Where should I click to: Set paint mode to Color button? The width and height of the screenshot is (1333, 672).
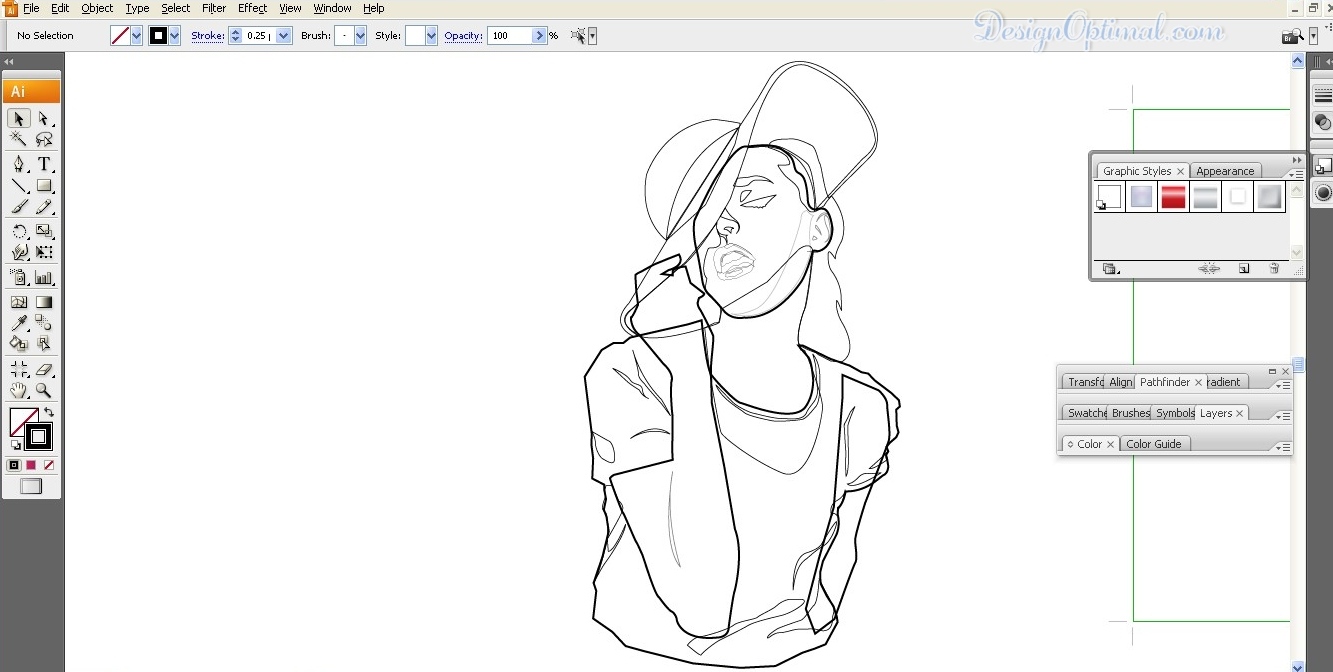click(x=14, y=465)
